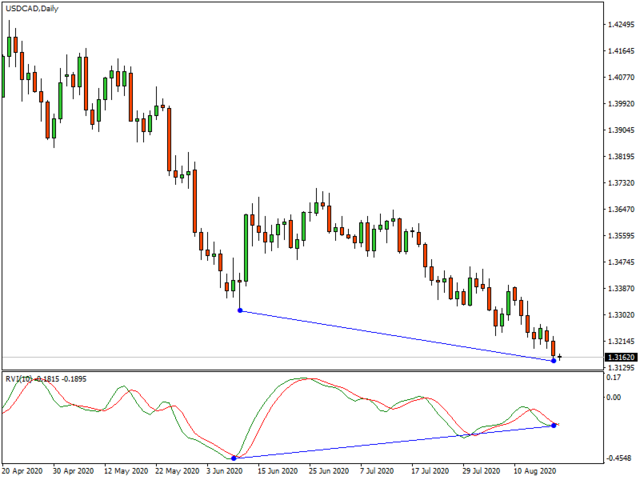The height and width of the screenshot is (480, 640).
Task: Click the blue ascending trendline in RVI panel
Action: [393, 442]
